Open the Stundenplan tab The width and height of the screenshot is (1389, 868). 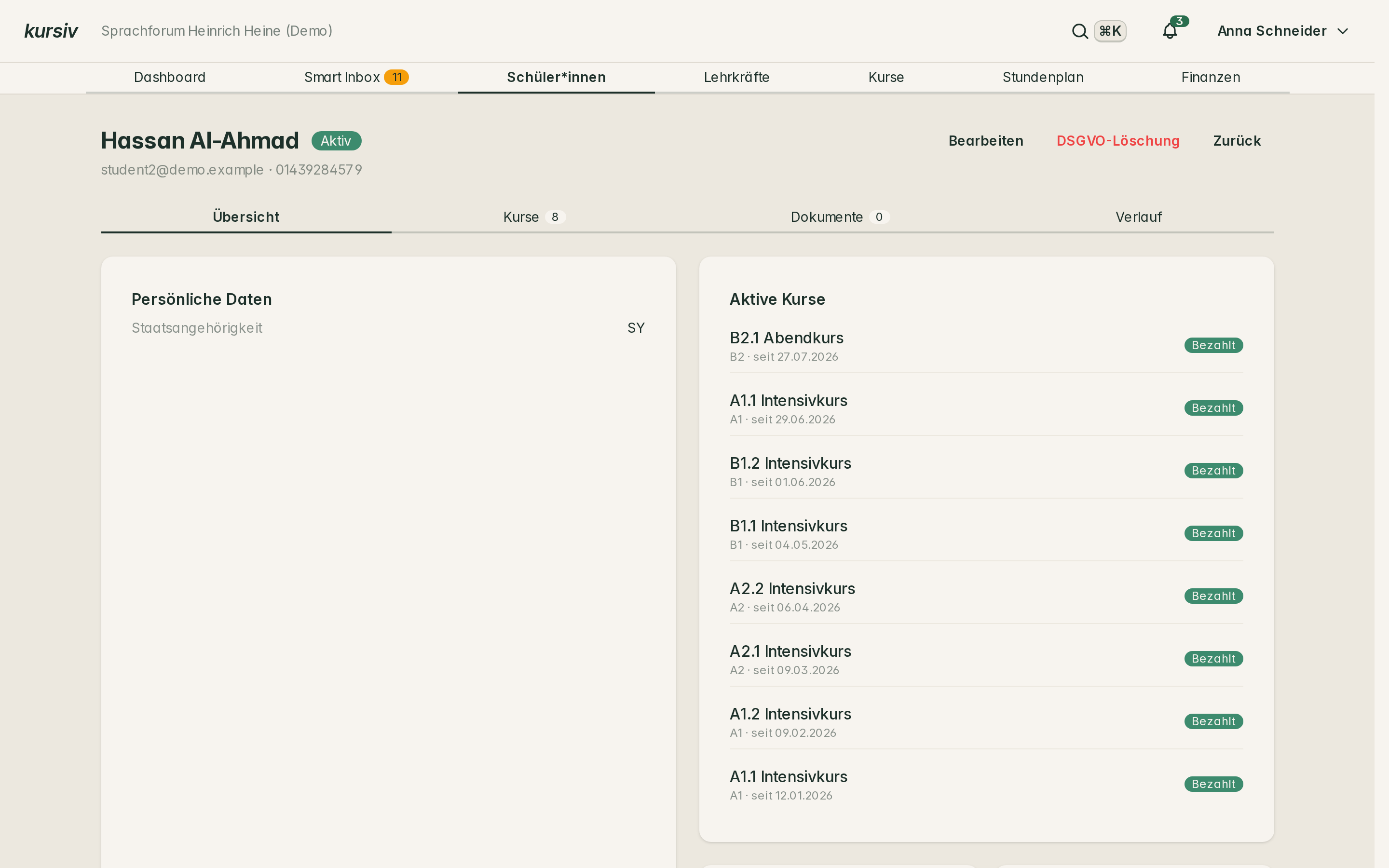(1043, 78)
